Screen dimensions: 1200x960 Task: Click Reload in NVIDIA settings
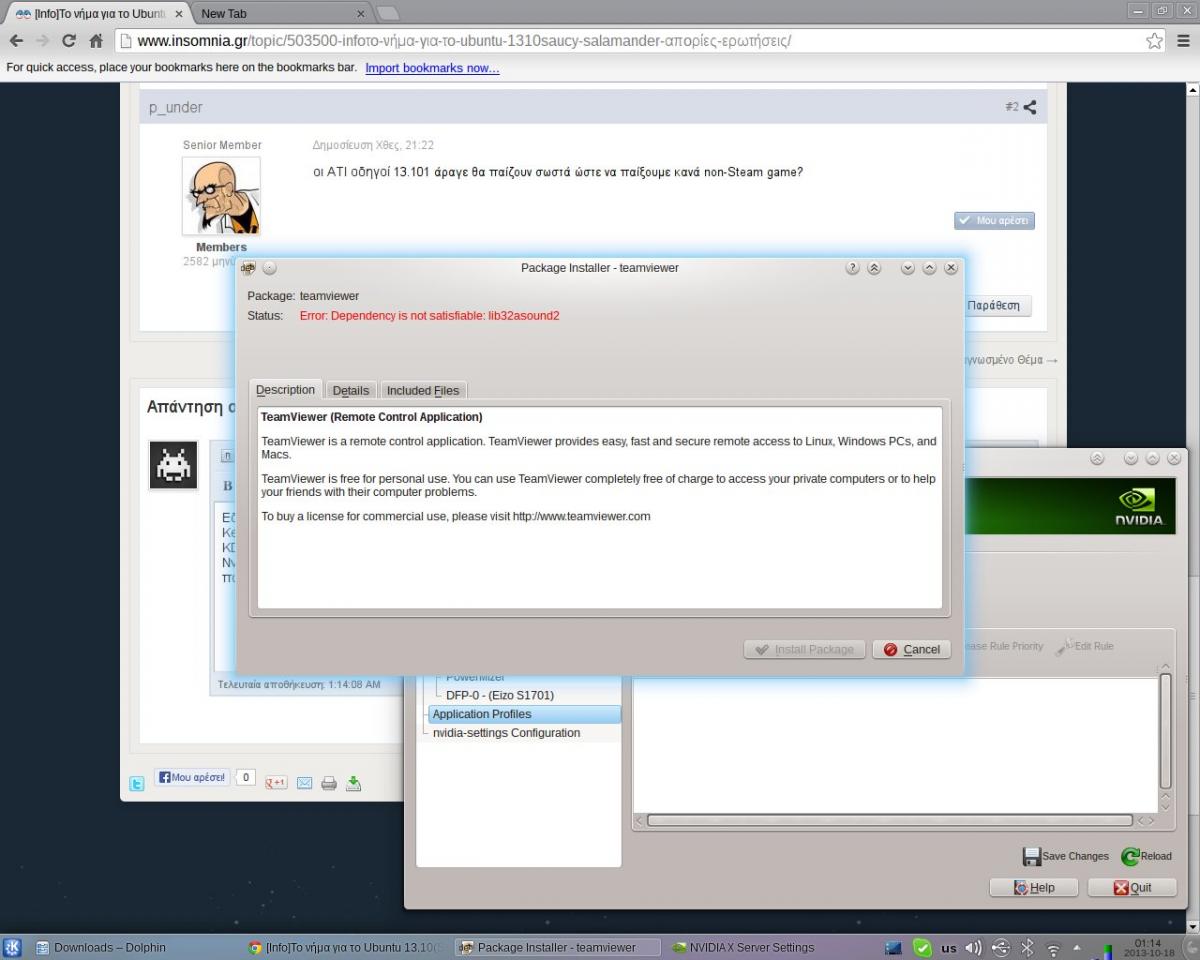coord(1147,856)
